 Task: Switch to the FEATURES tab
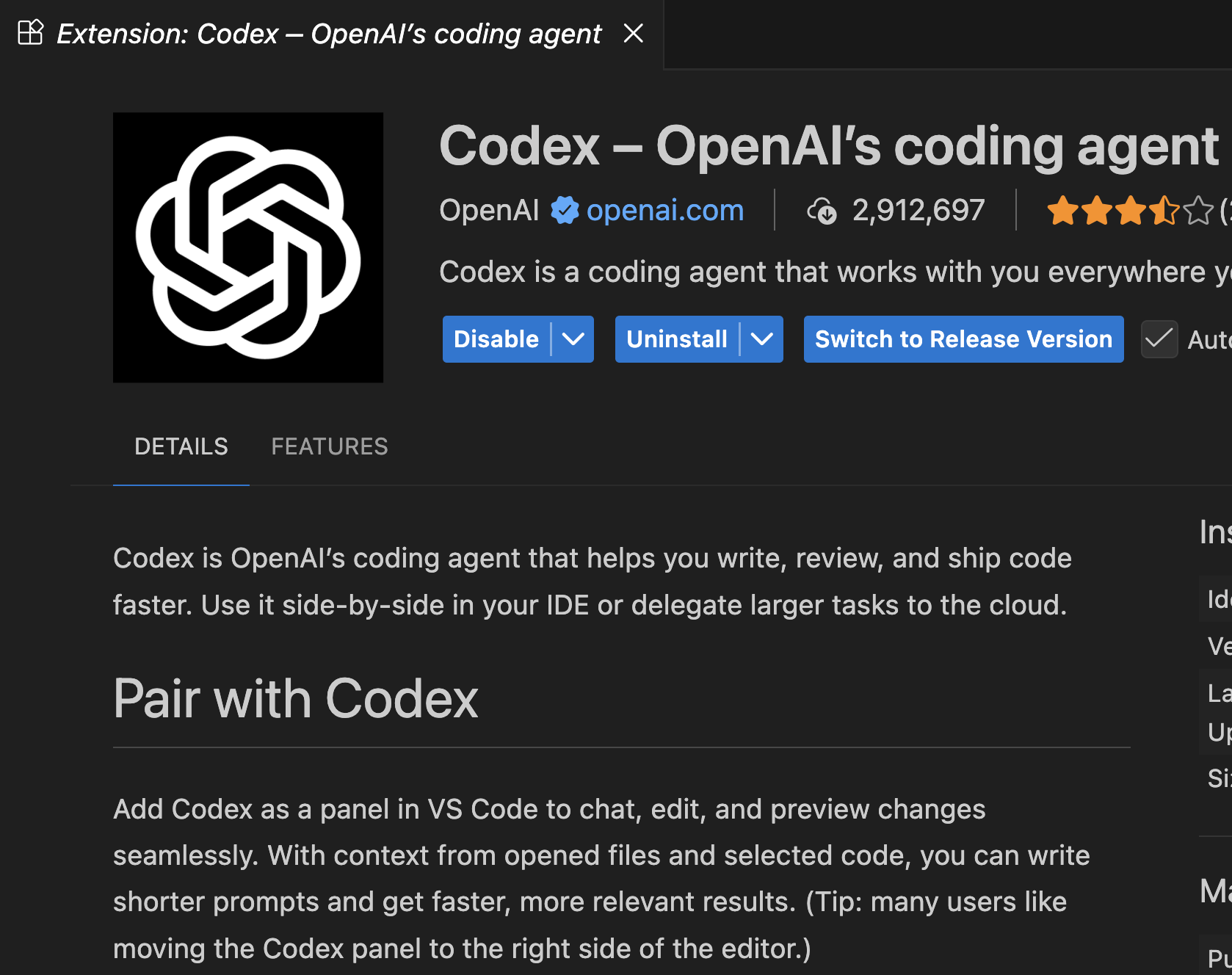tap(330, 446)
